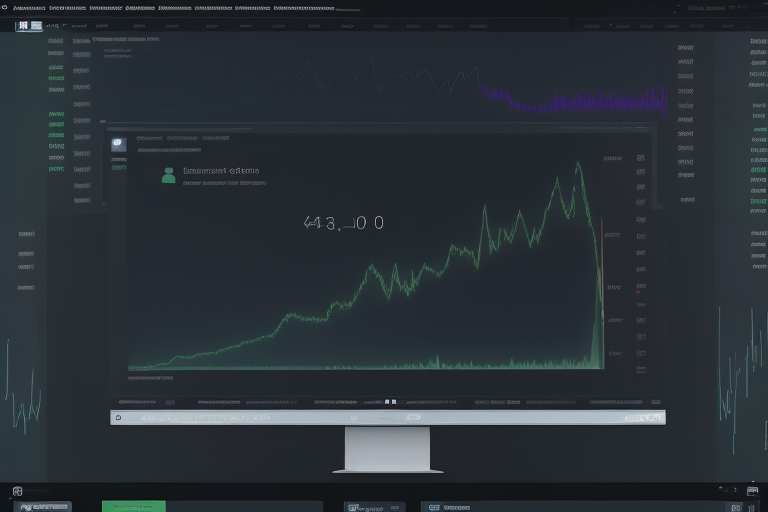Click the 43.00 price value on chart
The width and height of the screenshot is (768, 512).
click(343, 224)
